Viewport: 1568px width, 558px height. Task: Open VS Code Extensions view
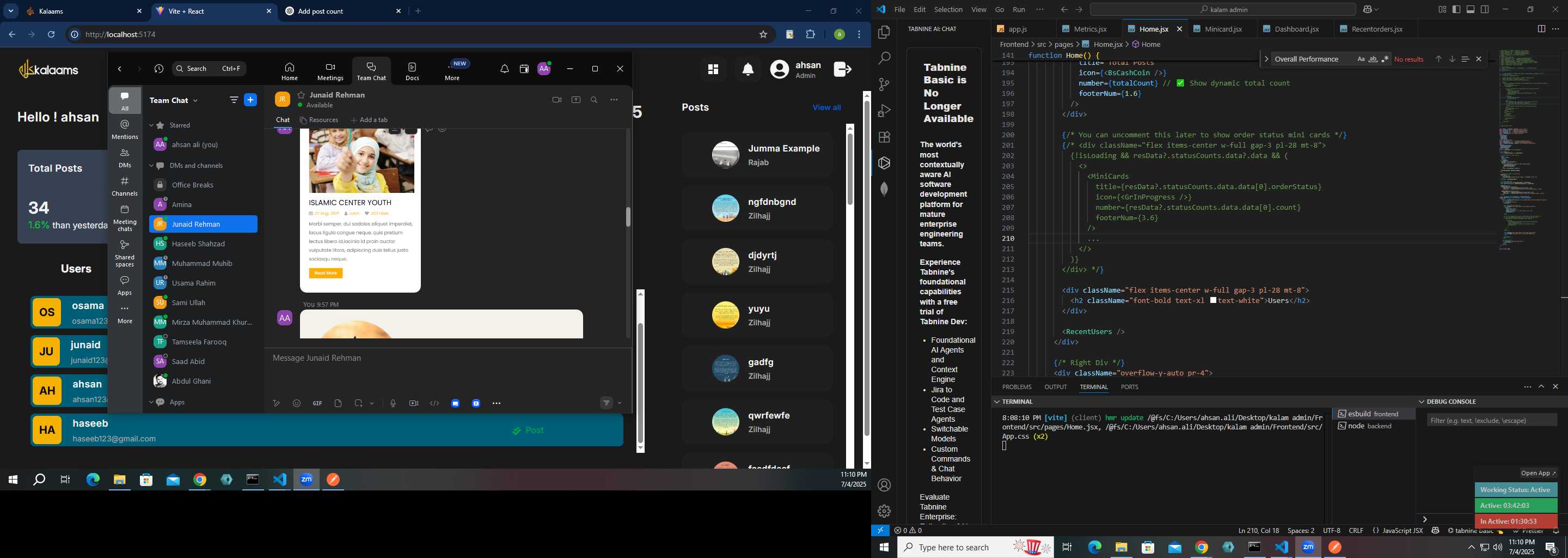point(884,137)
